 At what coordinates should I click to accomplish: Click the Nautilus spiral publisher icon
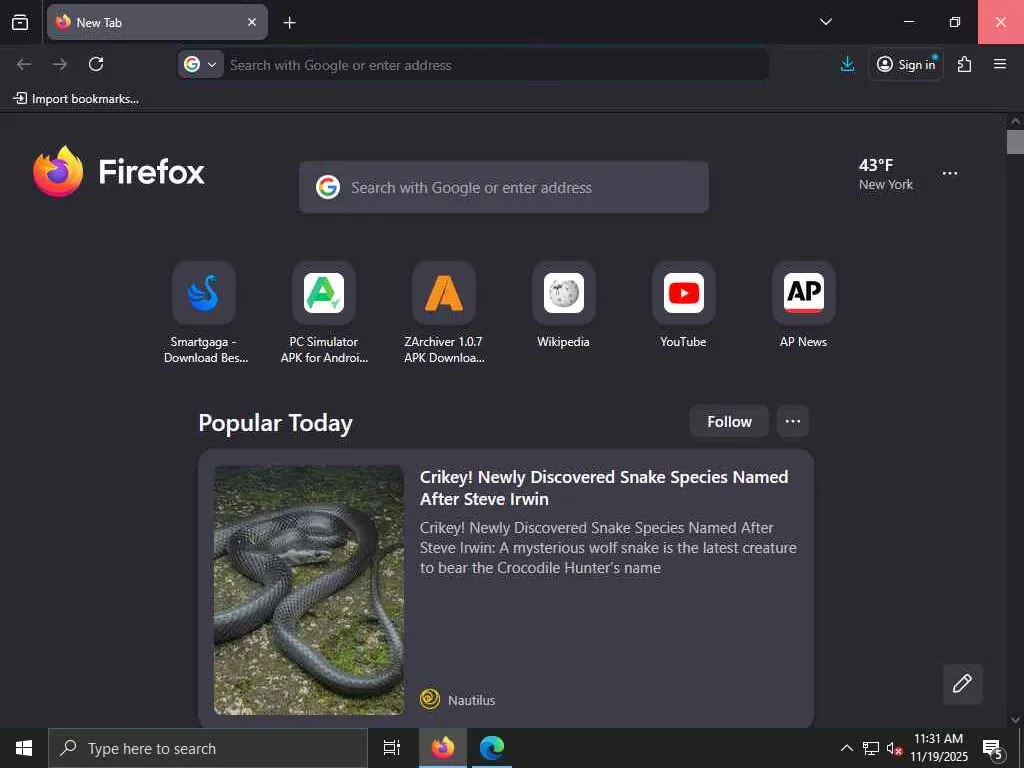pyautogui.click(x=430, y=699)
